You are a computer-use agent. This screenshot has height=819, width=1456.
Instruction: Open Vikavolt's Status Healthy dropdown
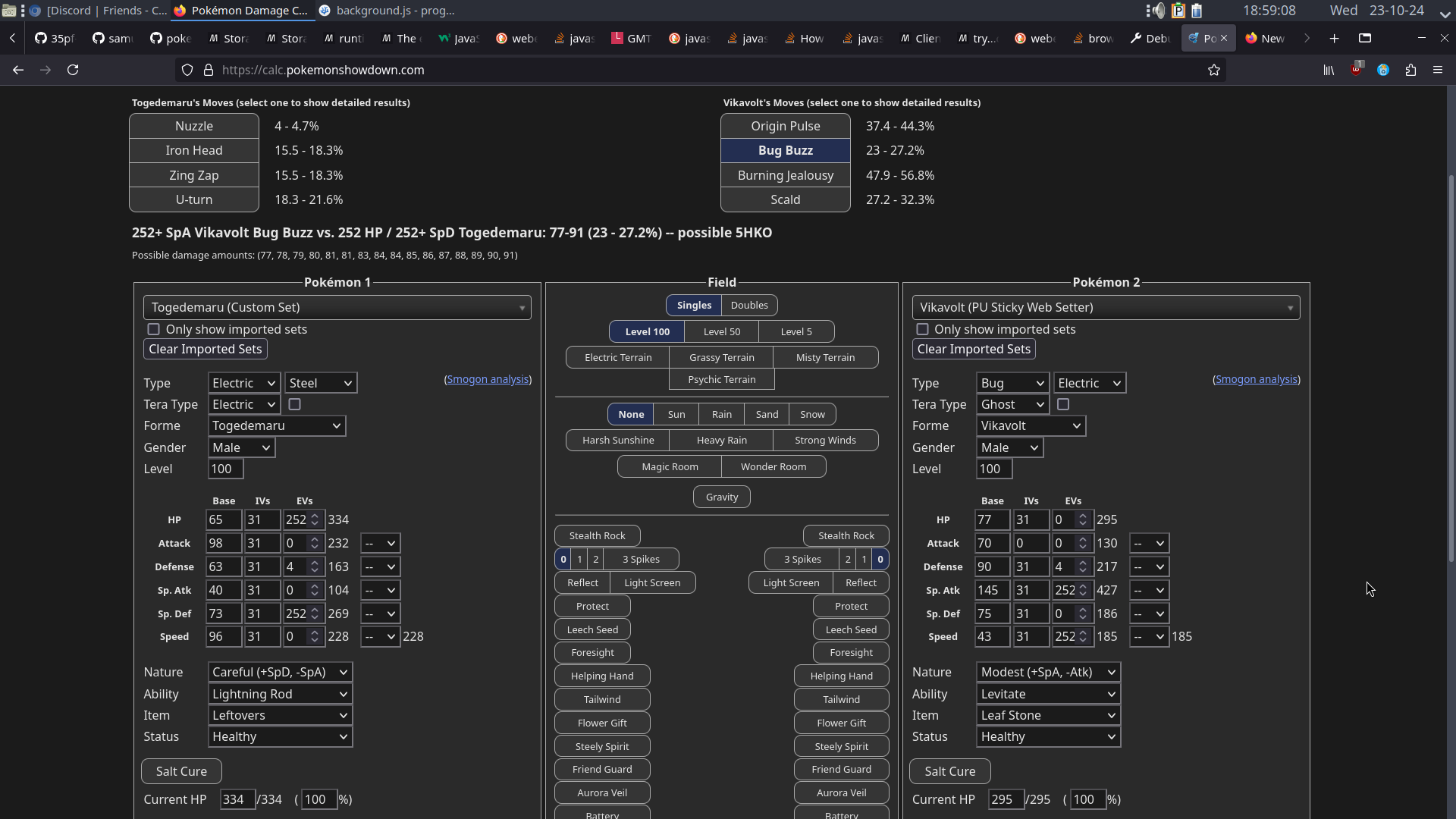click(x=1049, y=736)
